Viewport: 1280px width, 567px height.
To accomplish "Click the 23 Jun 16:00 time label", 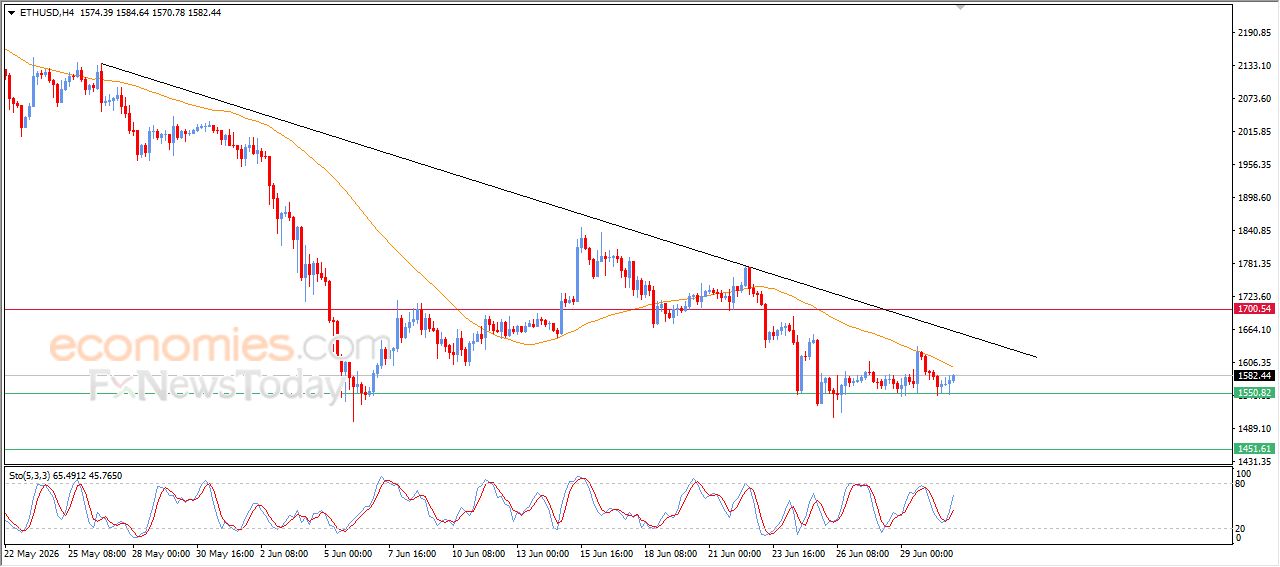I will 801,552.
